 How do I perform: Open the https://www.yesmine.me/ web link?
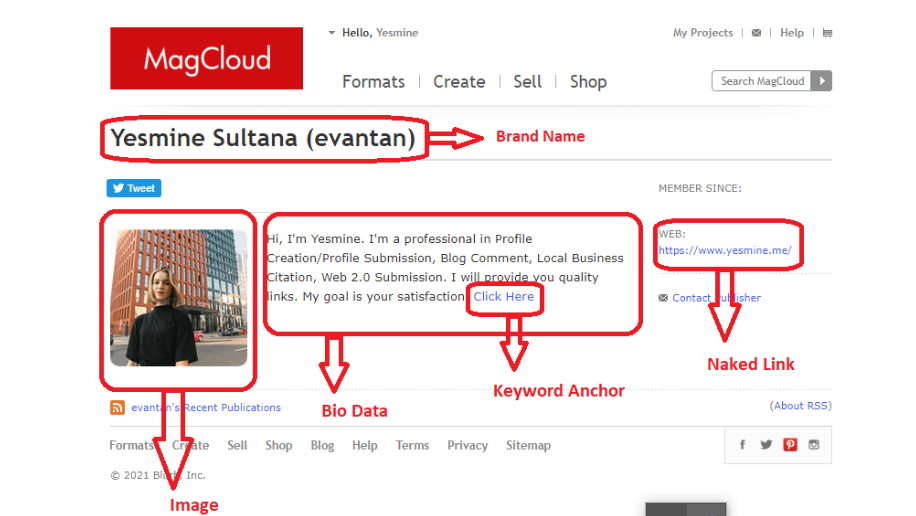coord(724,251)
